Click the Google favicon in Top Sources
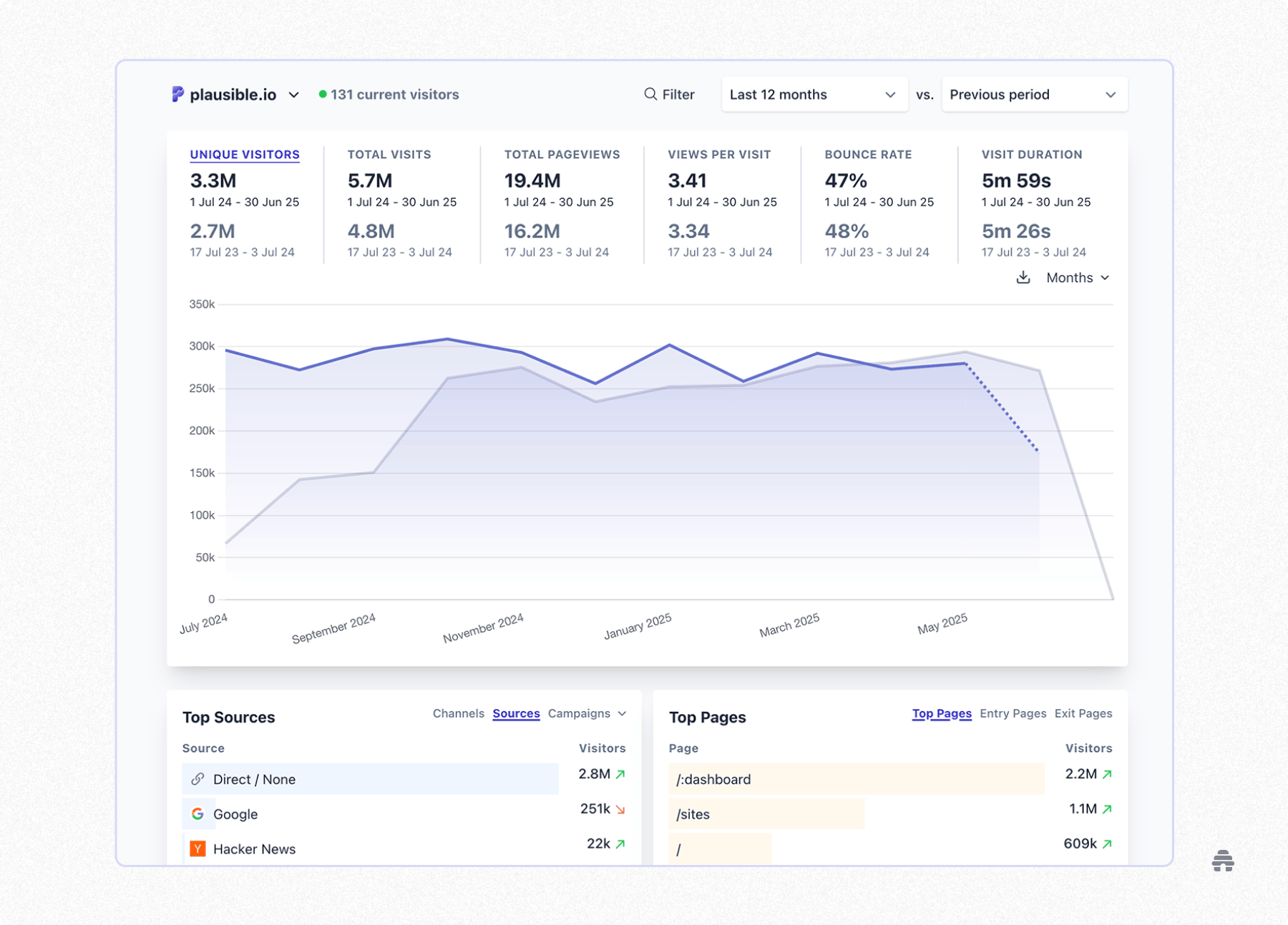Screen dimensions: 1288x925 [197, 813]
